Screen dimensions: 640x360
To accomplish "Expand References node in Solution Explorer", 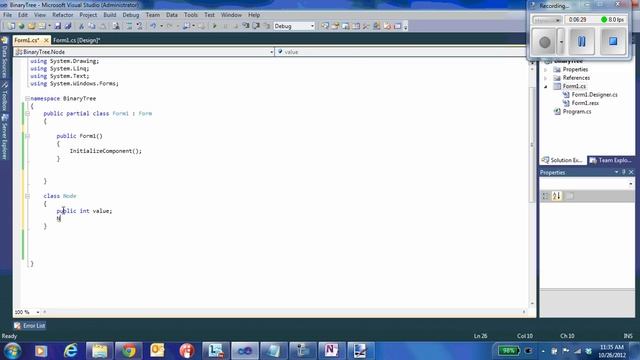I will [x=546, y=78].
